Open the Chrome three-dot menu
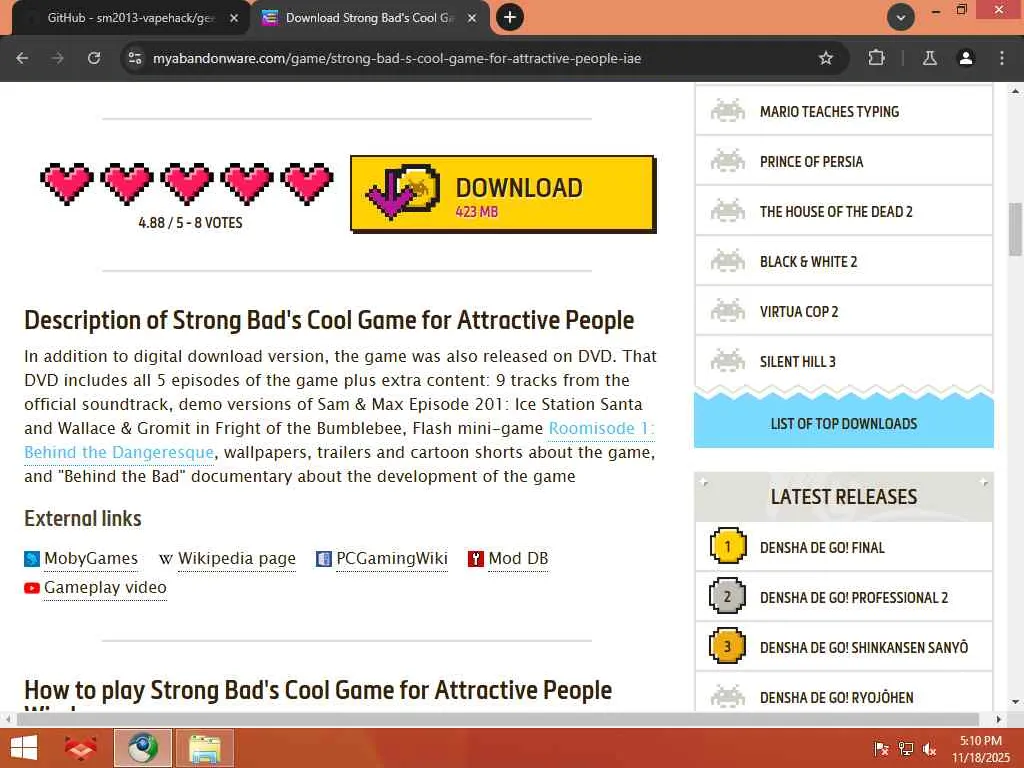The width and height of the screenshot is (1024, 768). (1002, 58)
